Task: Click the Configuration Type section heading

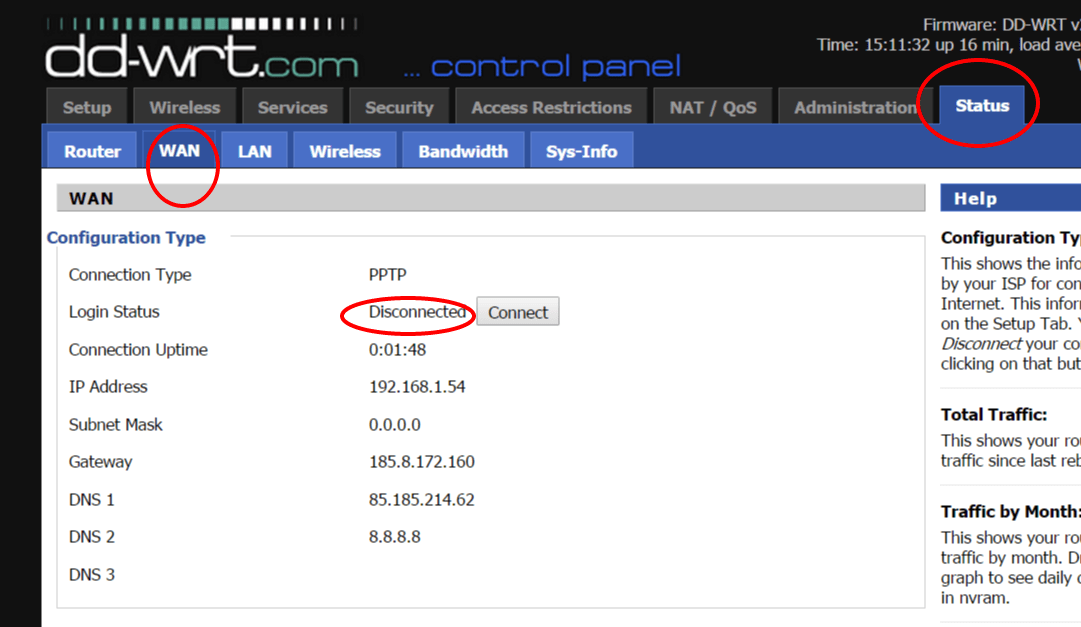Action: coord(126,237)
